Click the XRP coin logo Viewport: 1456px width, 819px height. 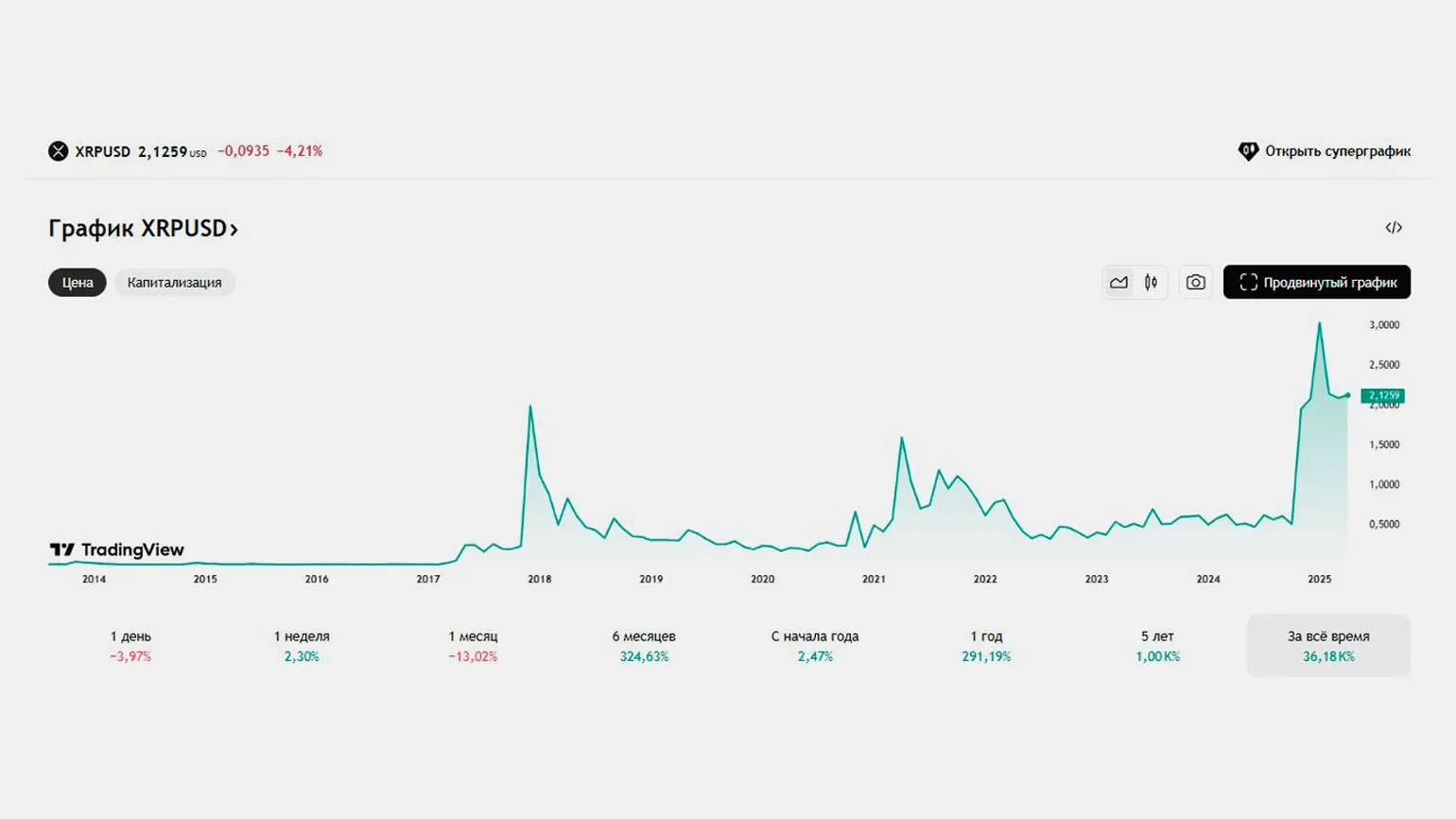[x=59, y=151]
